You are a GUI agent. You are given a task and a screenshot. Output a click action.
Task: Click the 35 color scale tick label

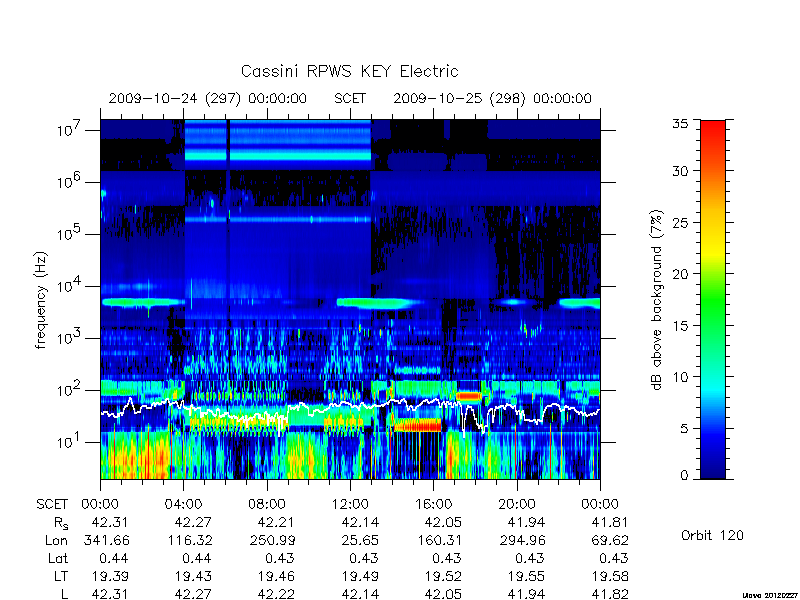(x=681, y=124)
